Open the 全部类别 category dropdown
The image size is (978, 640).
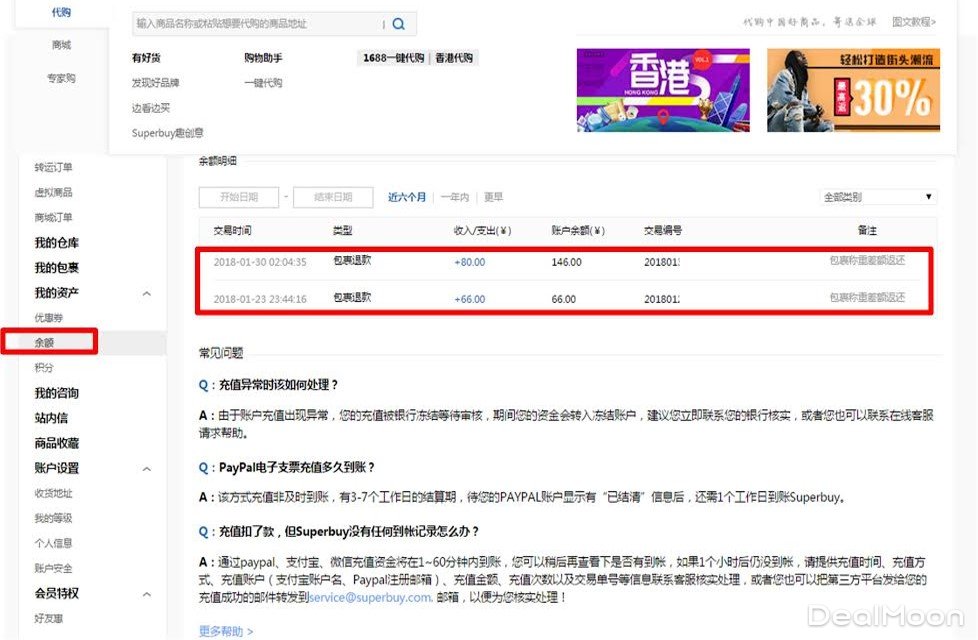click(x=877, y=197)
